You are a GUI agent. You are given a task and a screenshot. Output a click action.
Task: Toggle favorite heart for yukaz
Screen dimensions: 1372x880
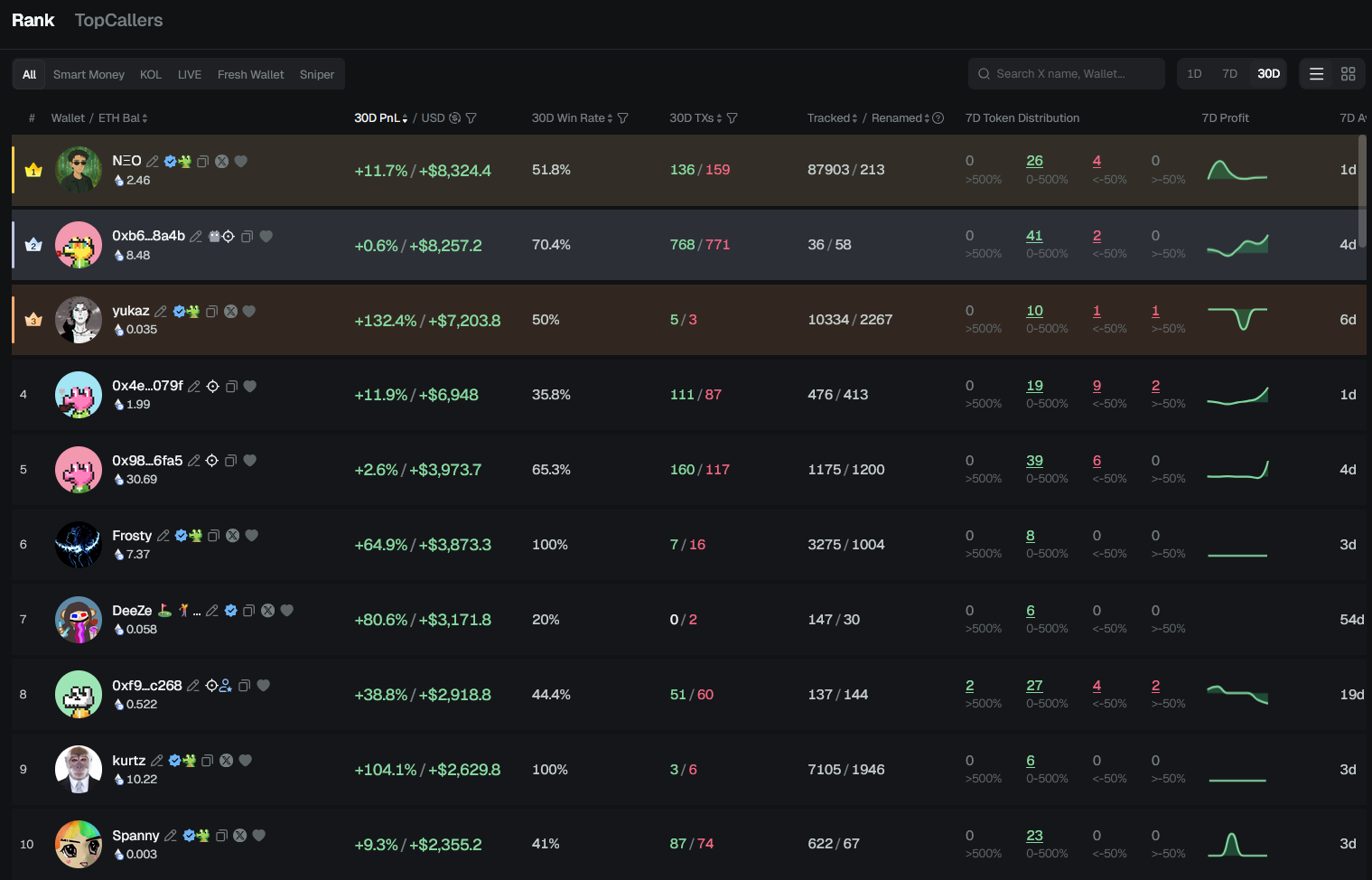[249, 312]
